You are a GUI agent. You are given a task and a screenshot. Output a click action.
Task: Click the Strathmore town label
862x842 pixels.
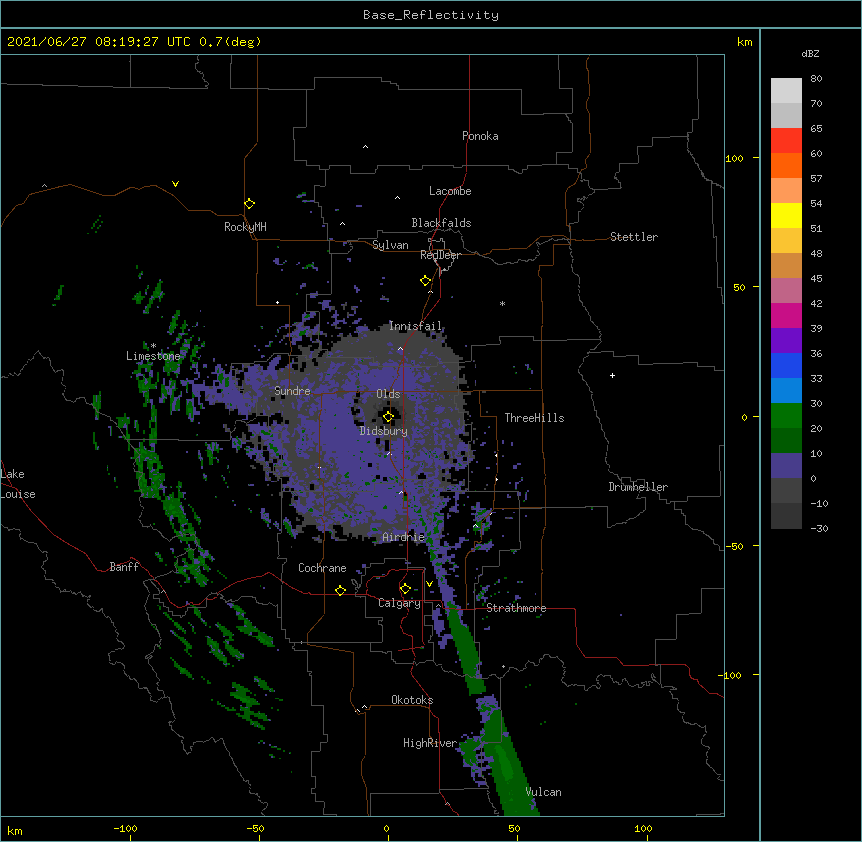[516, 608]
